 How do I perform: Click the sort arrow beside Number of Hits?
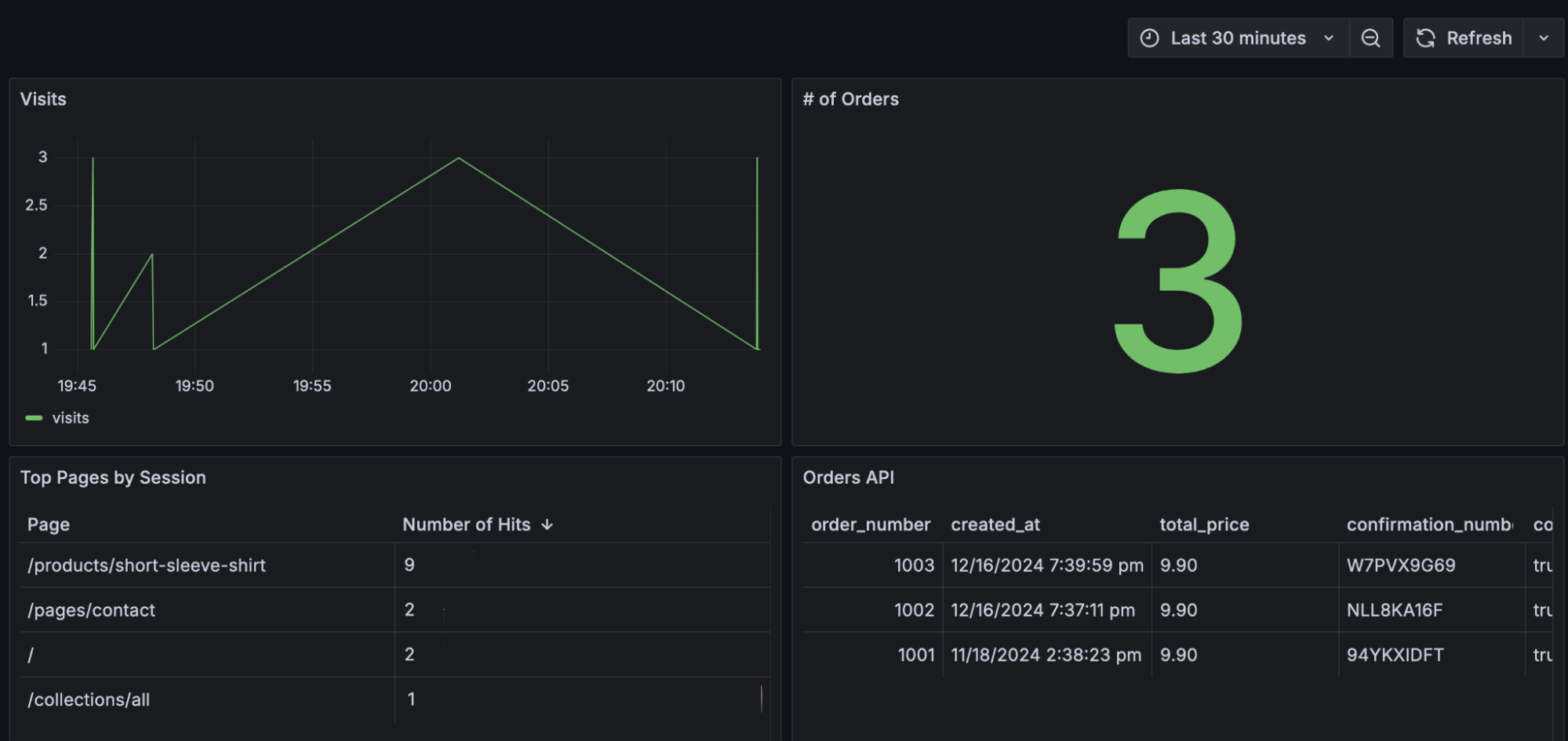[x=547, y=524]
